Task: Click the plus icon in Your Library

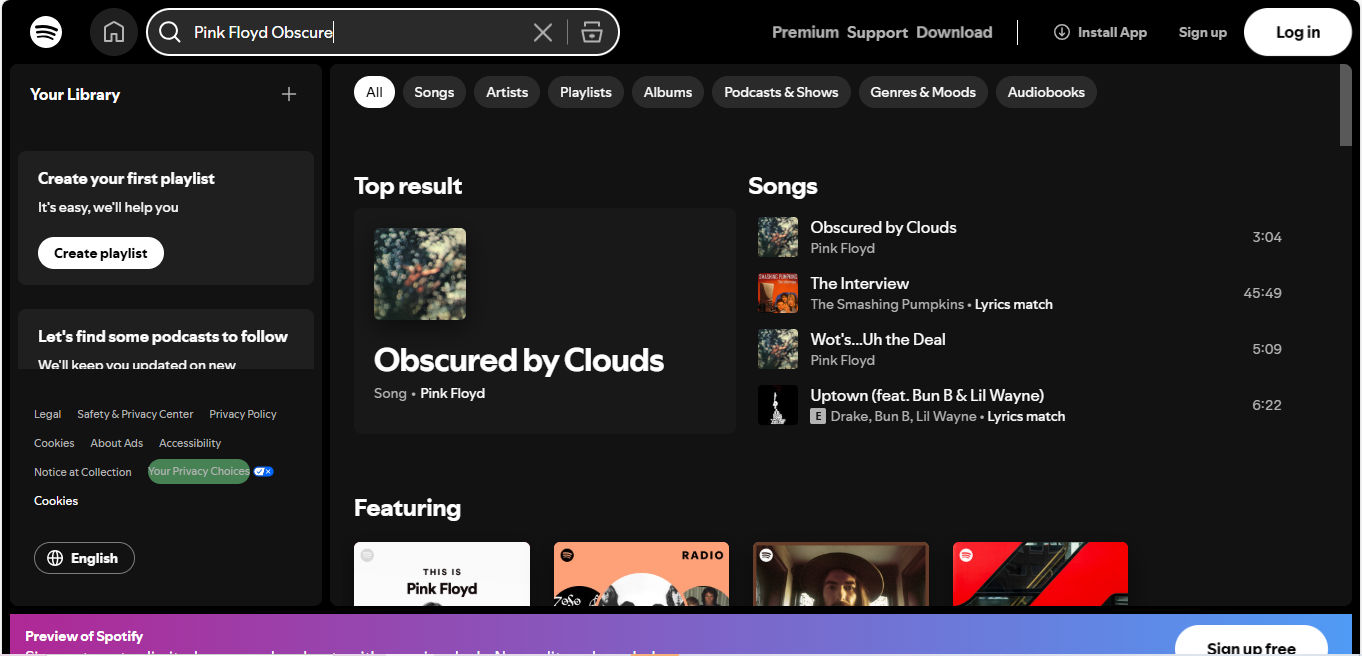Action: point(288,94)
